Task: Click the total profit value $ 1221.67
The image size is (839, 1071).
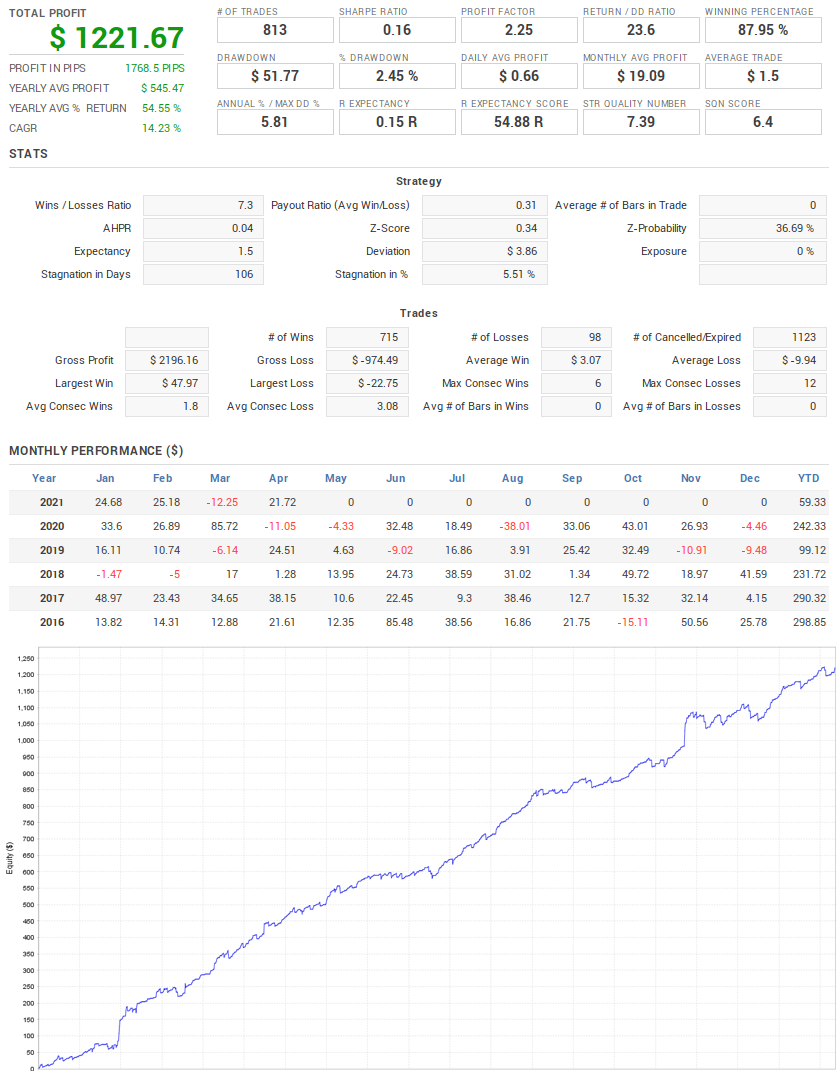Action: [x=117, y=38]
